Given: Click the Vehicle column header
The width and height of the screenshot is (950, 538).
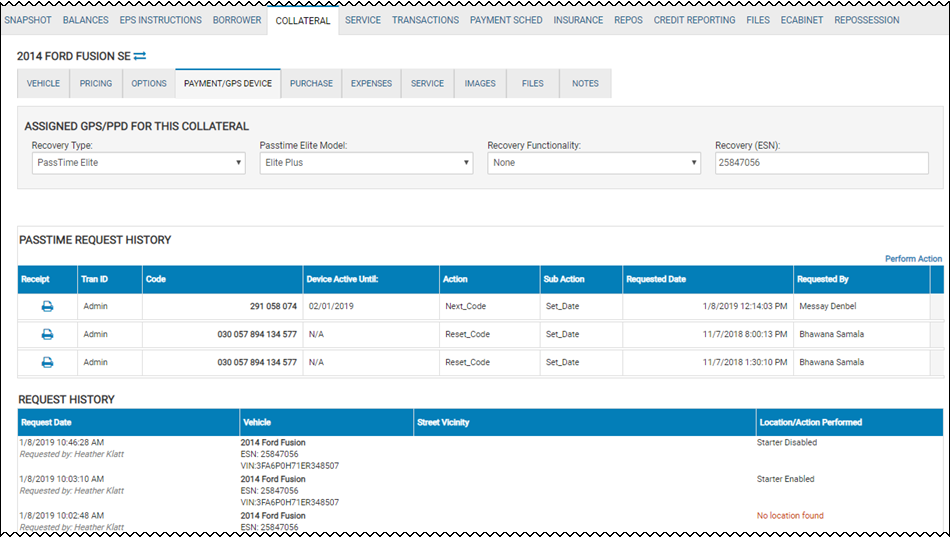Looking at the screenshot, I should 327,422.
